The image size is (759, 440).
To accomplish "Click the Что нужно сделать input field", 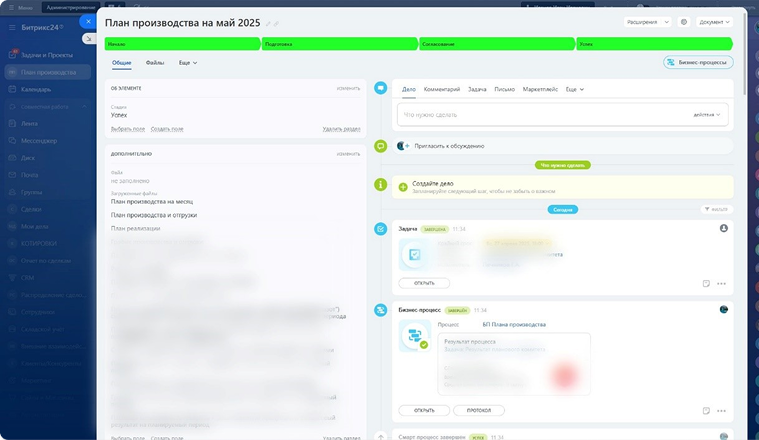I will [540, 115].
